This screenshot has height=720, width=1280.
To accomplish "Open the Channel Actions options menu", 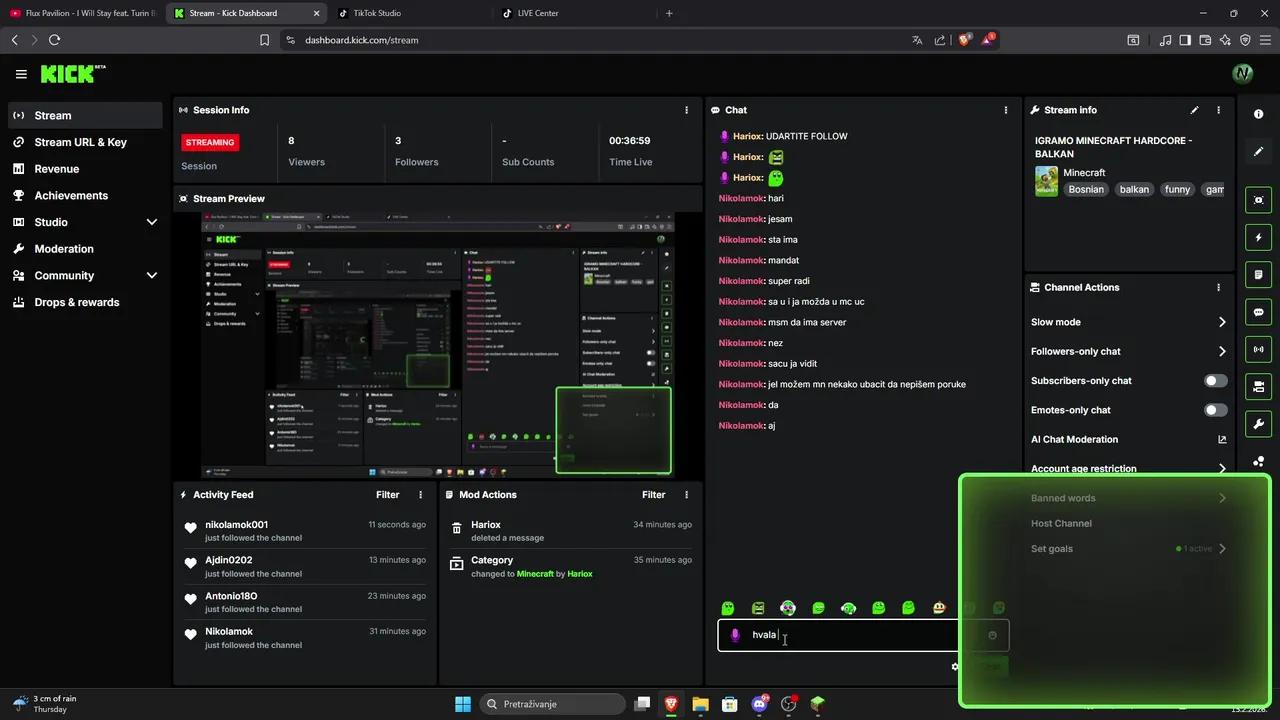I will [x=1218, y=287].
